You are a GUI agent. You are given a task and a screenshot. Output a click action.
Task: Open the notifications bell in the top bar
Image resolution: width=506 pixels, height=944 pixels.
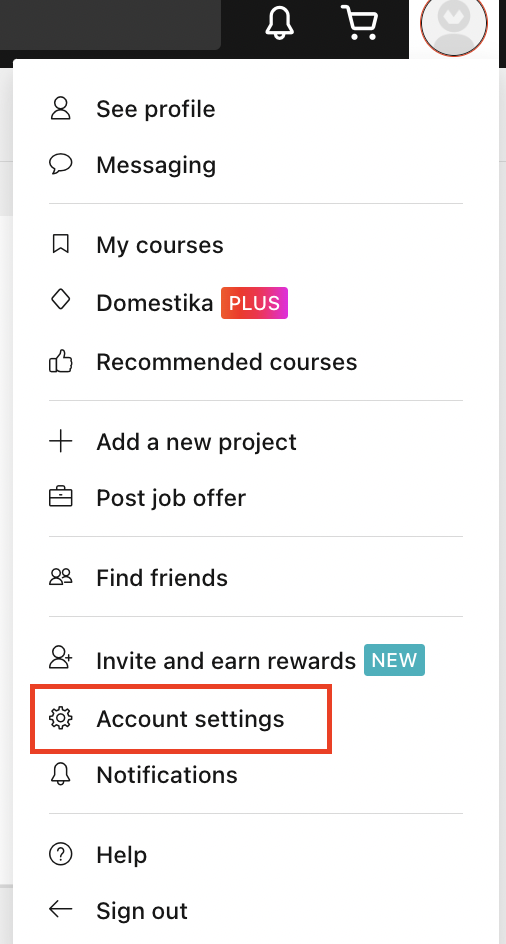(x=280, y=23)
